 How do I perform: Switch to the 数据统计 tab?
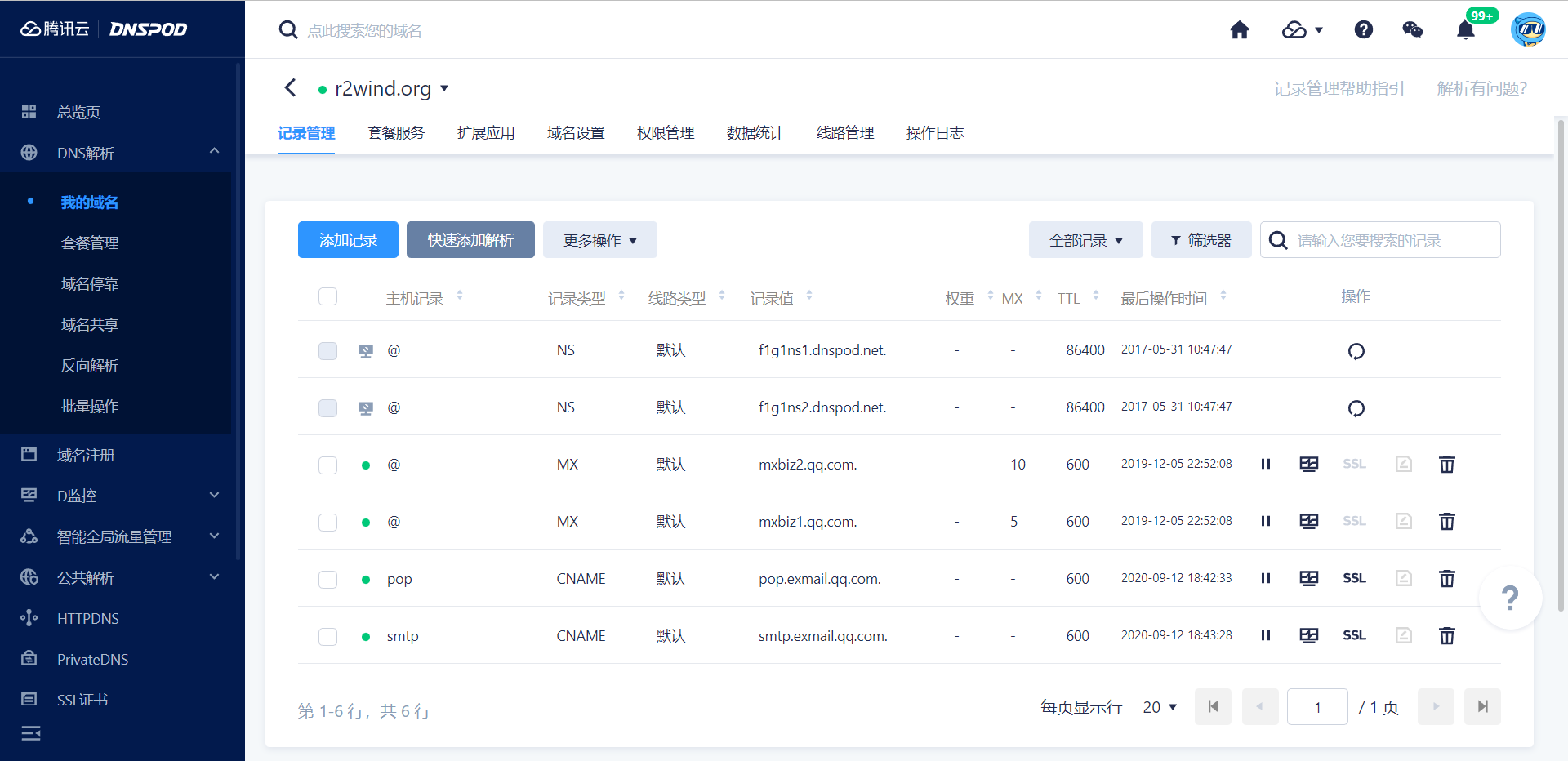[755, 132]
